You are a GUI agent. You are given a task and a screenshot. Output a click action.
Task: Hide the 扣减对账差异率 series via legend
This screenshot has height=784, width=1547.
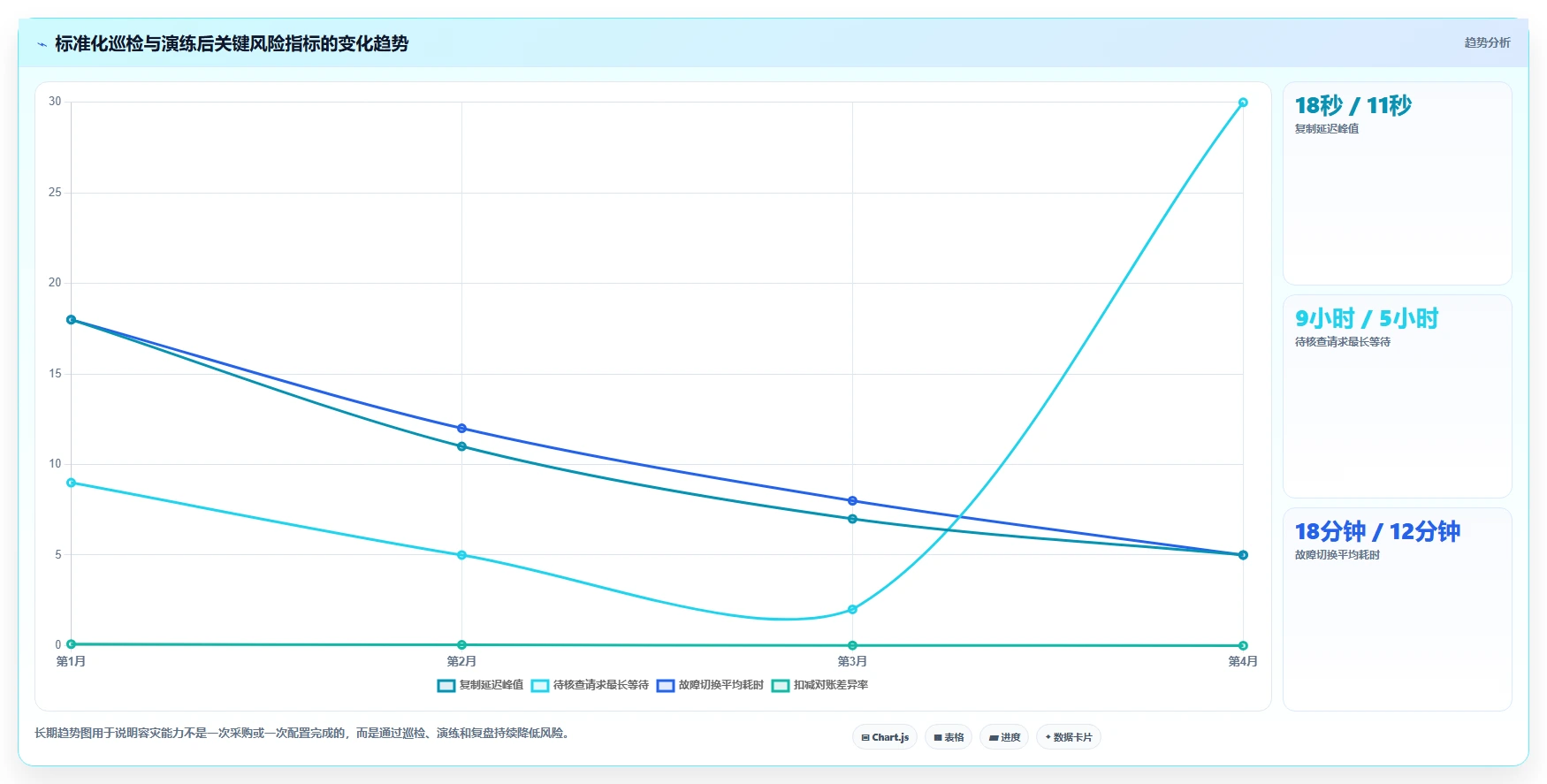click(x=781, y=686)
